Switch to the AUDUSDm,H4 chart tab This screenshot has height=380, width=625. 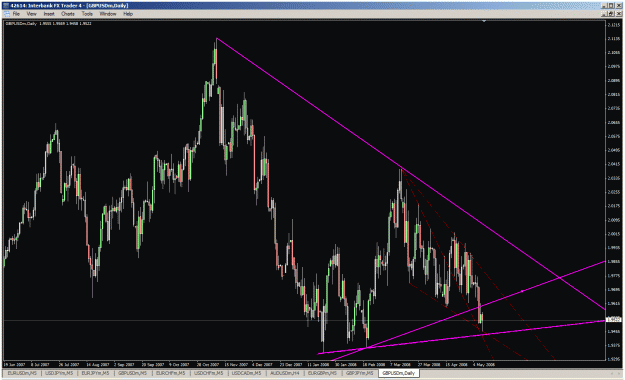[285, 373]
